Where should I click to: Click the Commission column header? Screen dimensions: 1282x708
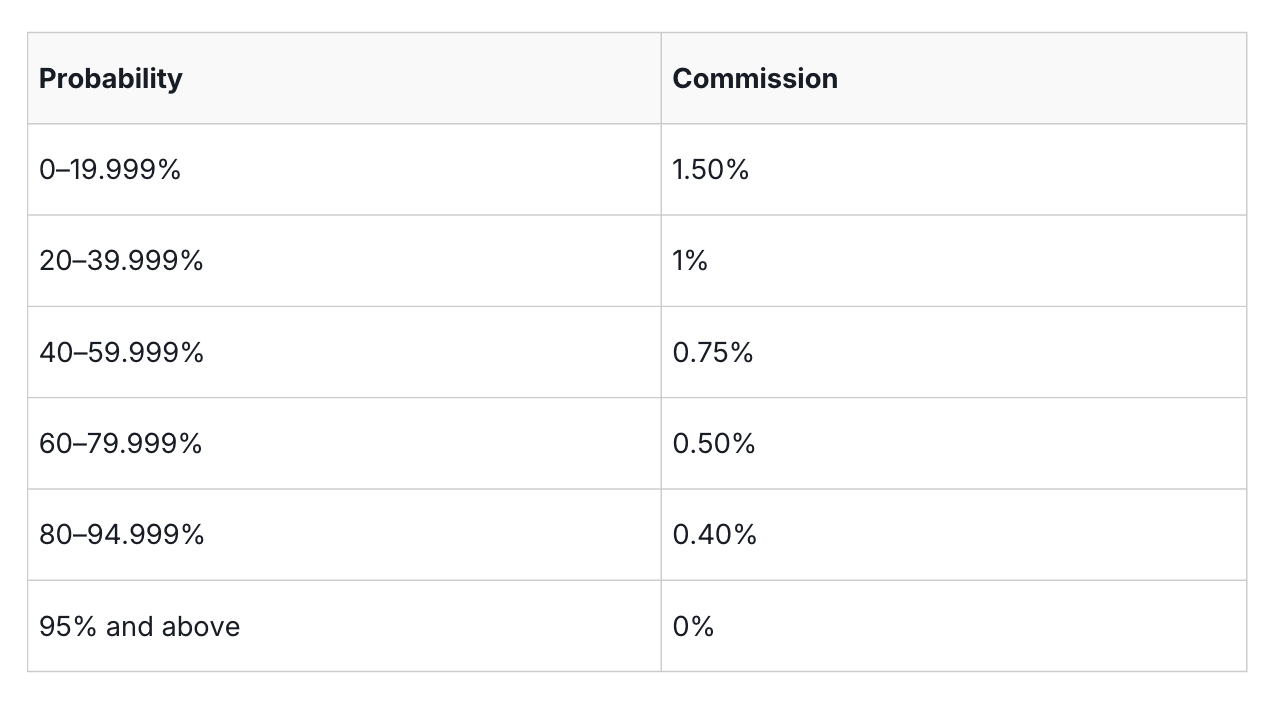[x=755, y=79]
